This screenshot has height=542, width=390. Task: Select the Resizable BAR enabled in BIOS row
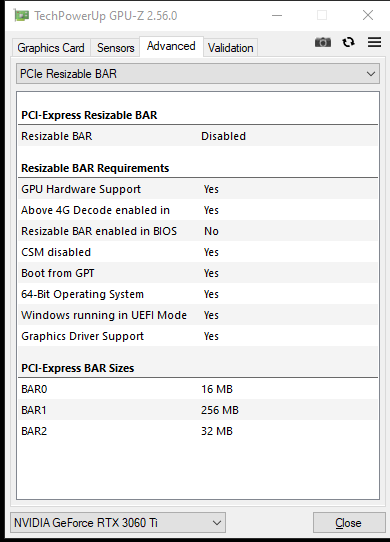(x=198, y=231)
